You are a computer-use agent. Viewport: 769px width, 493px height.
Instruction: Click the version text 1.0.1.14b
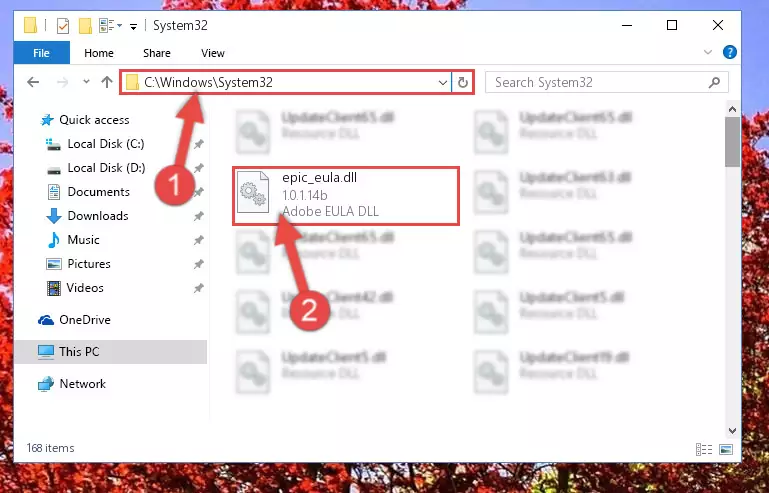point(305,195)
